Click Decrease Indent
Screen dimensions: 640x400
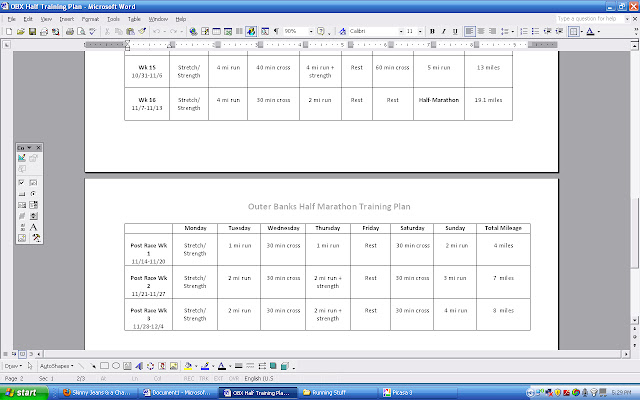click(x=547, y=31)
